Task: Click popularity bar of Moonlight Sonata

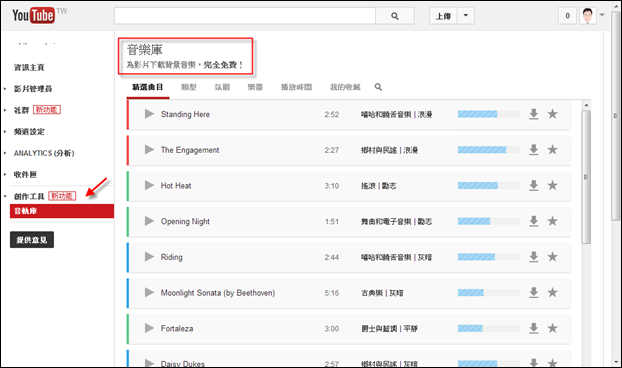Action: pyautogui.click(x=489, y=293)
